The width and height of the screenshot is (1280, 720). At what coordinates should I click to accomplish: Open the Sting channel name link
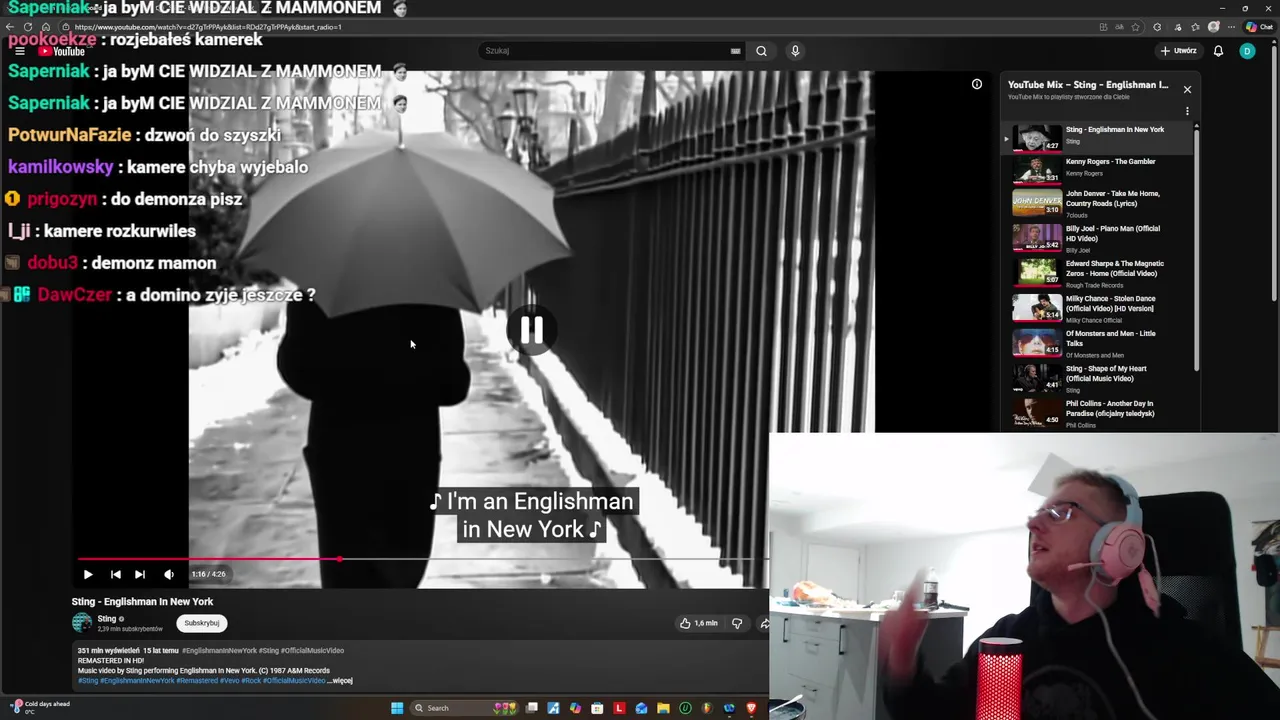pos(107,619)
